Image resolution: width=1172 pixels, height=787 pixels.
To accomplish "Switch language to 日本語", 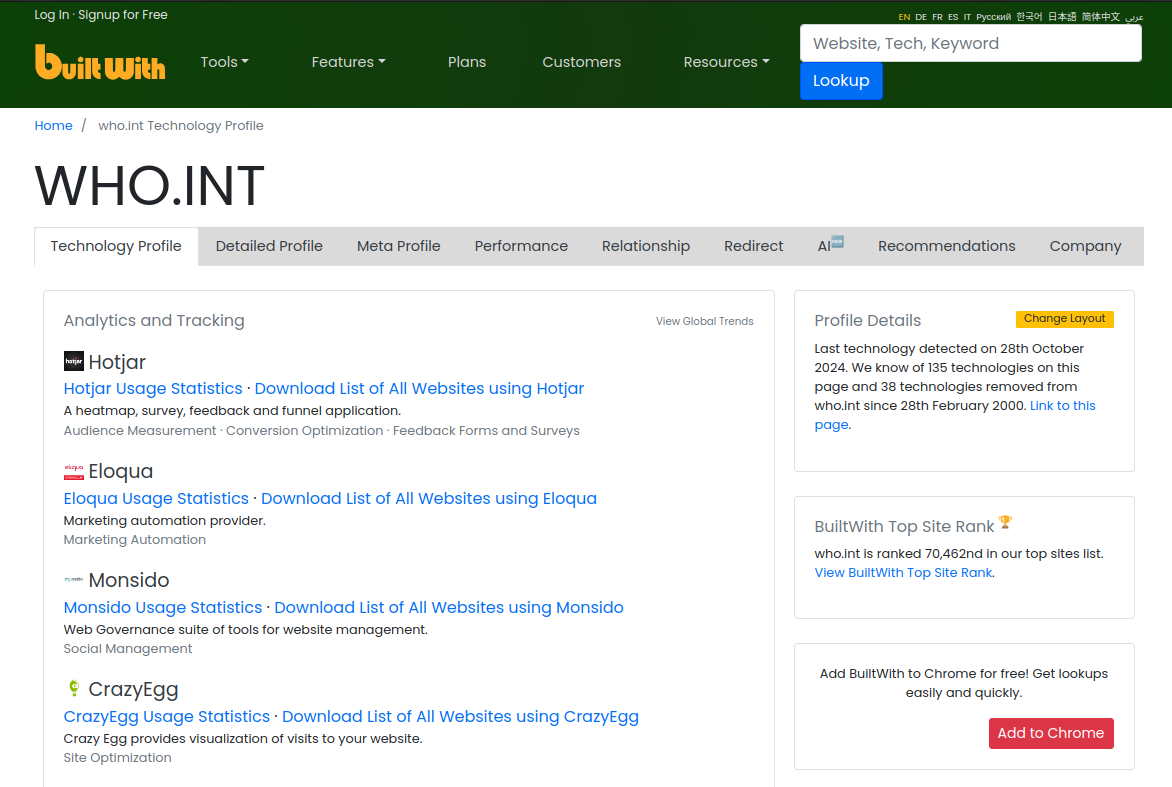I will (x=1062, y=17).
